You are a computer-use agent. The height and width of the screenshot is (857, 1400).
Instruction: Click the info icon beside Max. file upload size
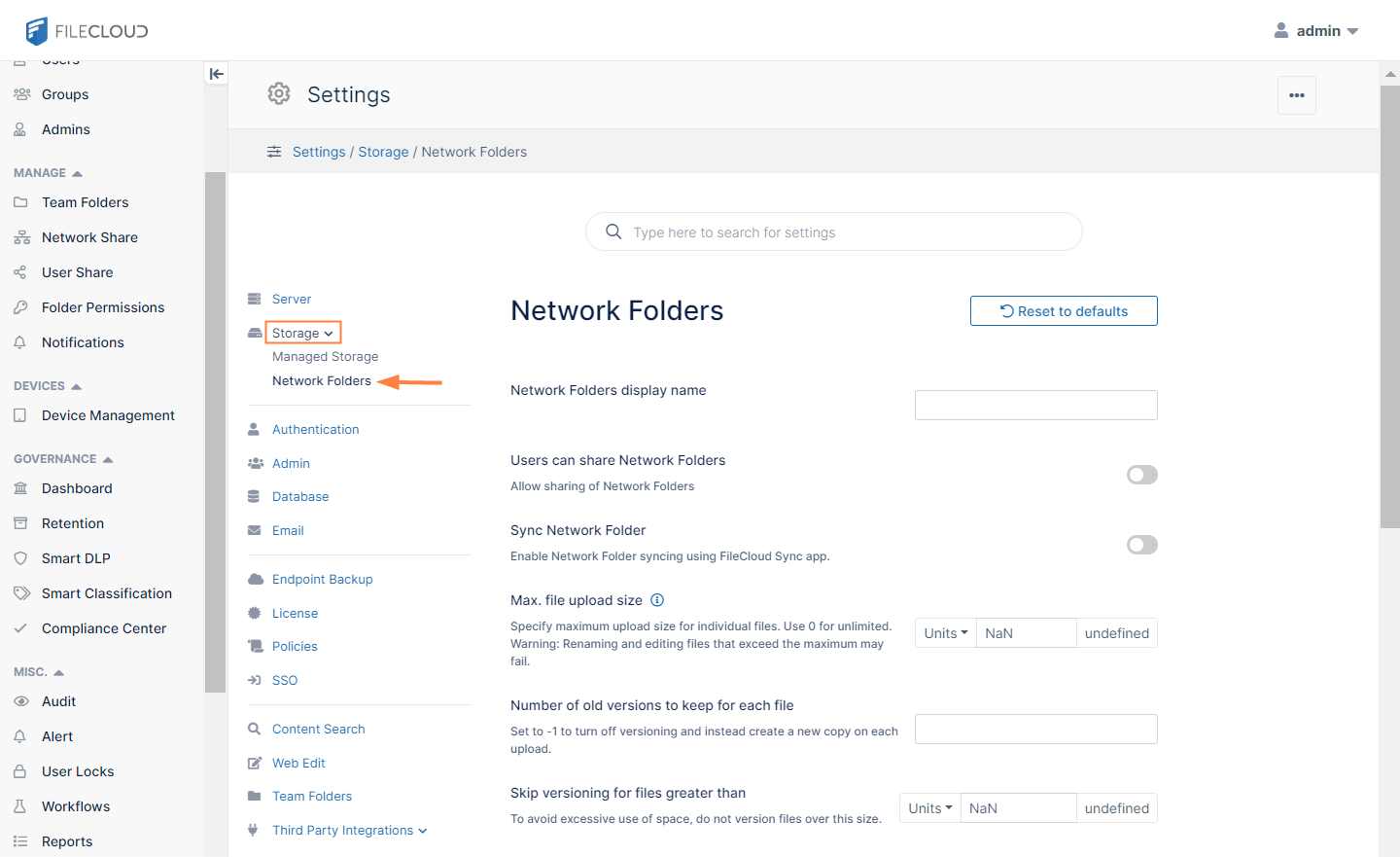tap(657, 600)
